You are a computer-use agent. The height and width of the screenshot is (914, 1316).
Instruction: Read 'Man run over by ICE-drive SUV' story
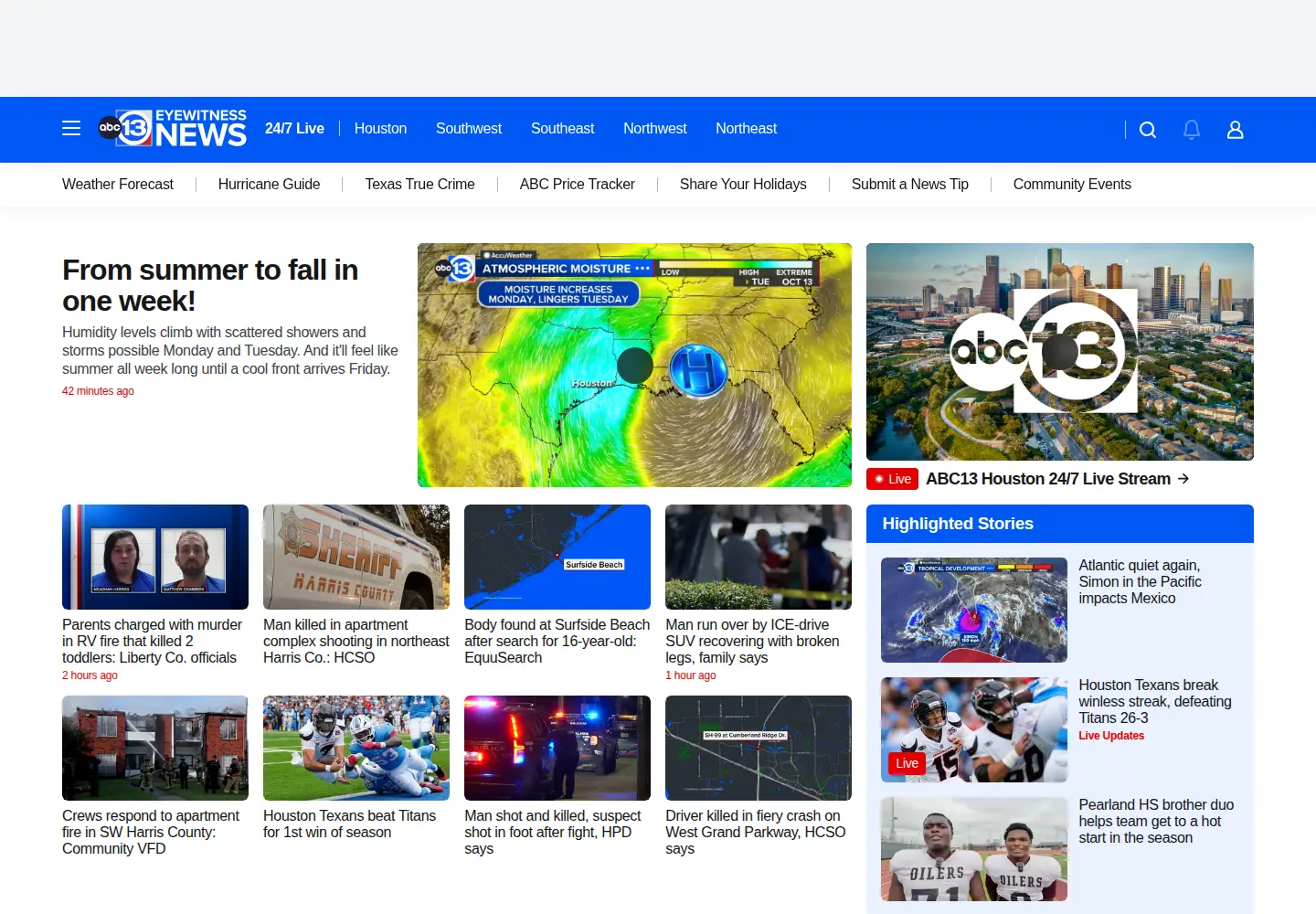coord(753,642)
